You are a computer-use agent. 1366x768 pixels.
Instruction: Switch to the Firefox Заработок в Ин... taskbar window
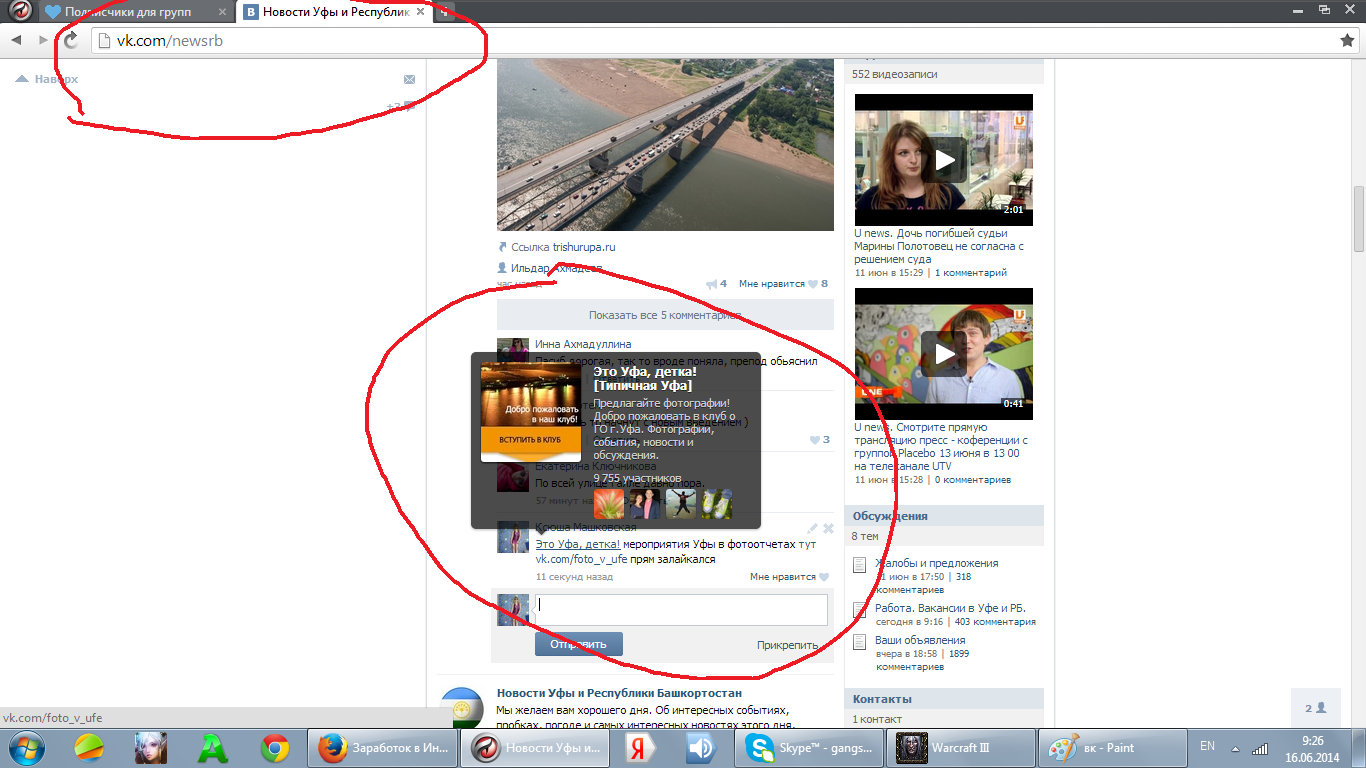point(381,747)
